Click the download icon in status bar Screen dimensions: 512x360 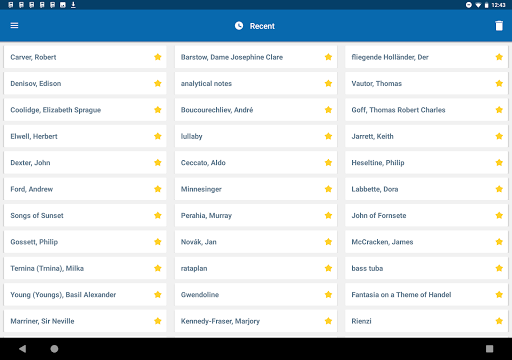(73, 5)
